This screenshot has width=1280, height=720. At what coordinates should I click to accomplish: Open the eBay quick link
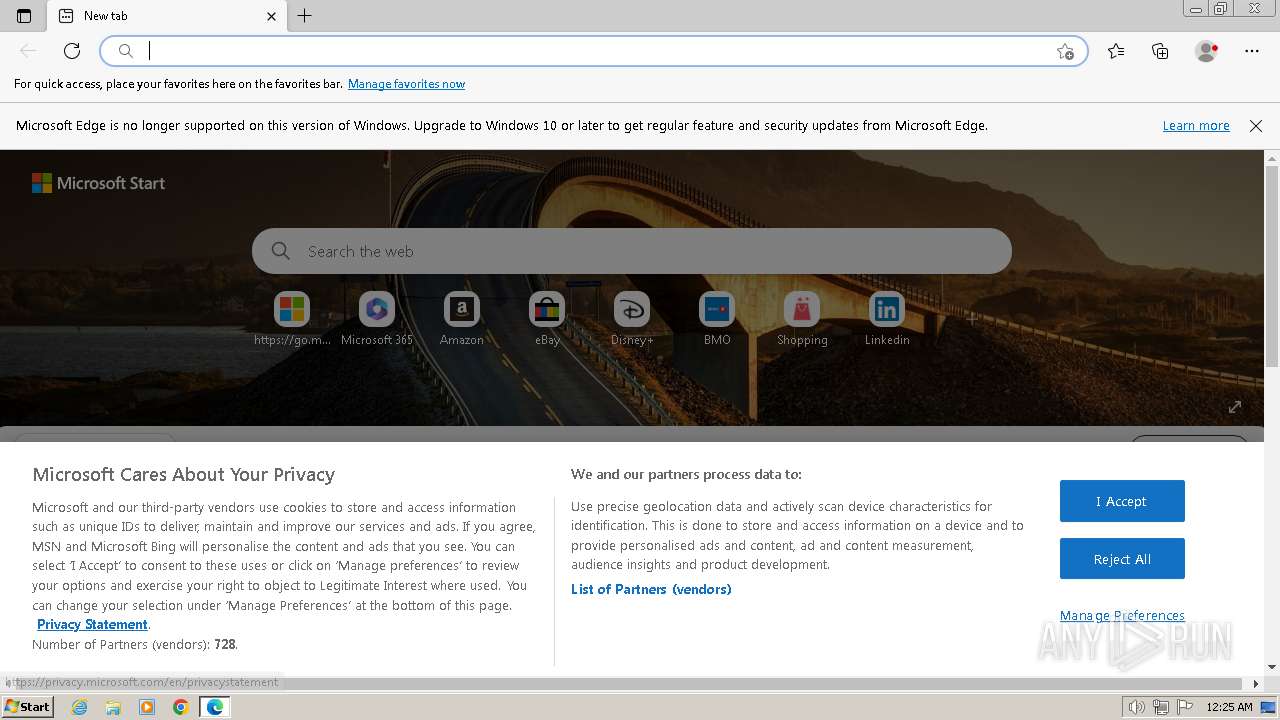(547, 319)
